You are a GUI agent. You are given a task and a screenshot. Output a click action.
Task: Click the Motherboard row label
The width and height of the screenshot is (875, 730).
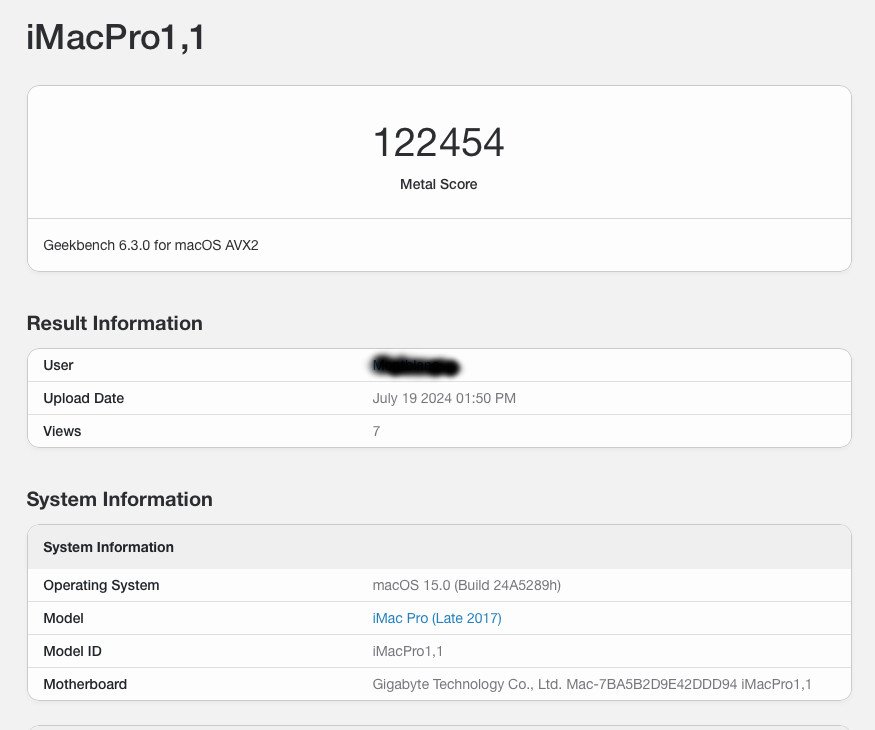pos(85,684)
